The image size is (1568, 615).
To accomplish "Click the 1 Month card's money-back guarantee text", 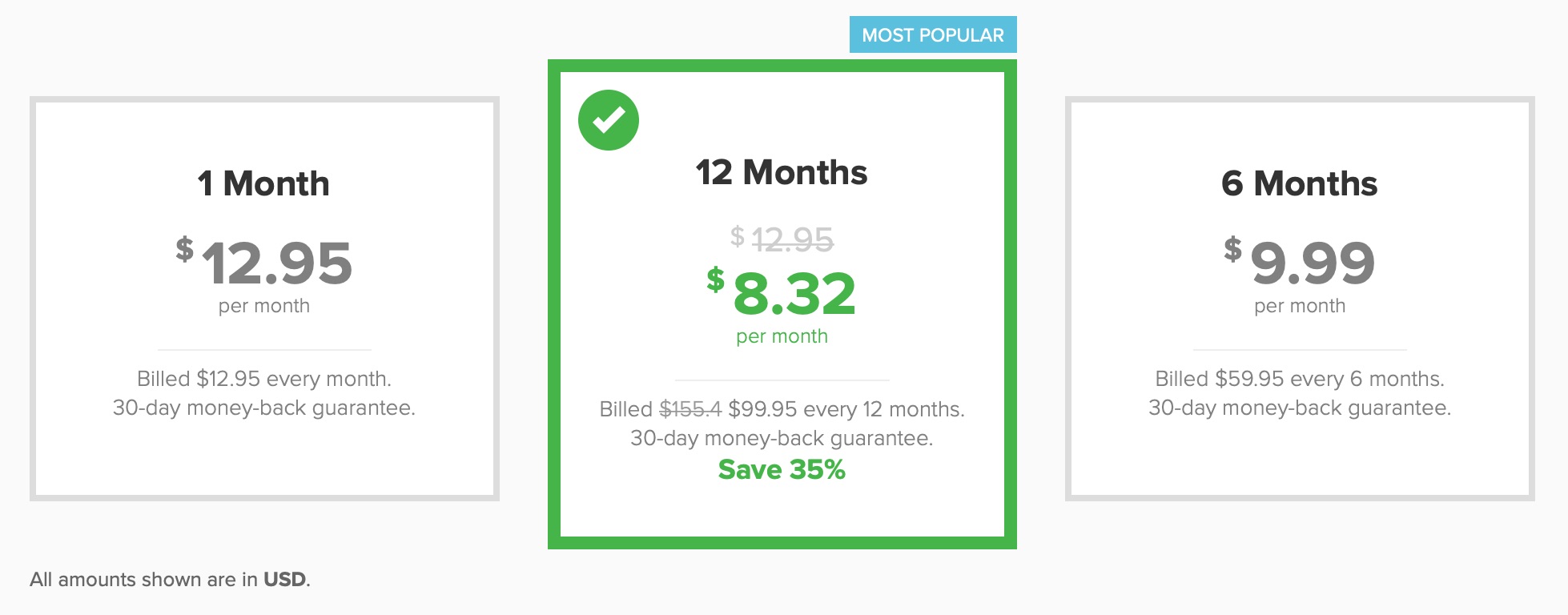I will pyautogui.click(x=264, y=408).
